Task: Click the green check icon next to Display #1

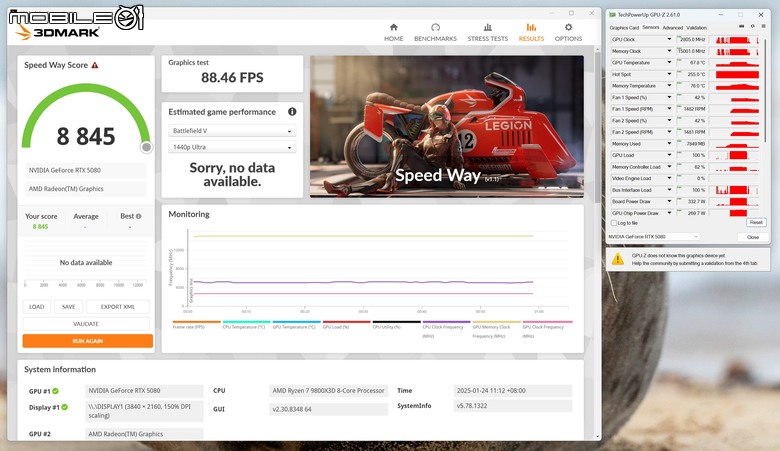Action: pyautogui.click(x=65, y=407)
